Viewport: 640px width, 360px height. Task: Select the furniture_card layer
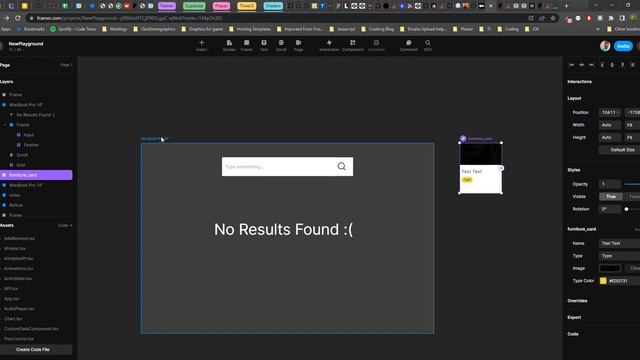pos(36,175)
